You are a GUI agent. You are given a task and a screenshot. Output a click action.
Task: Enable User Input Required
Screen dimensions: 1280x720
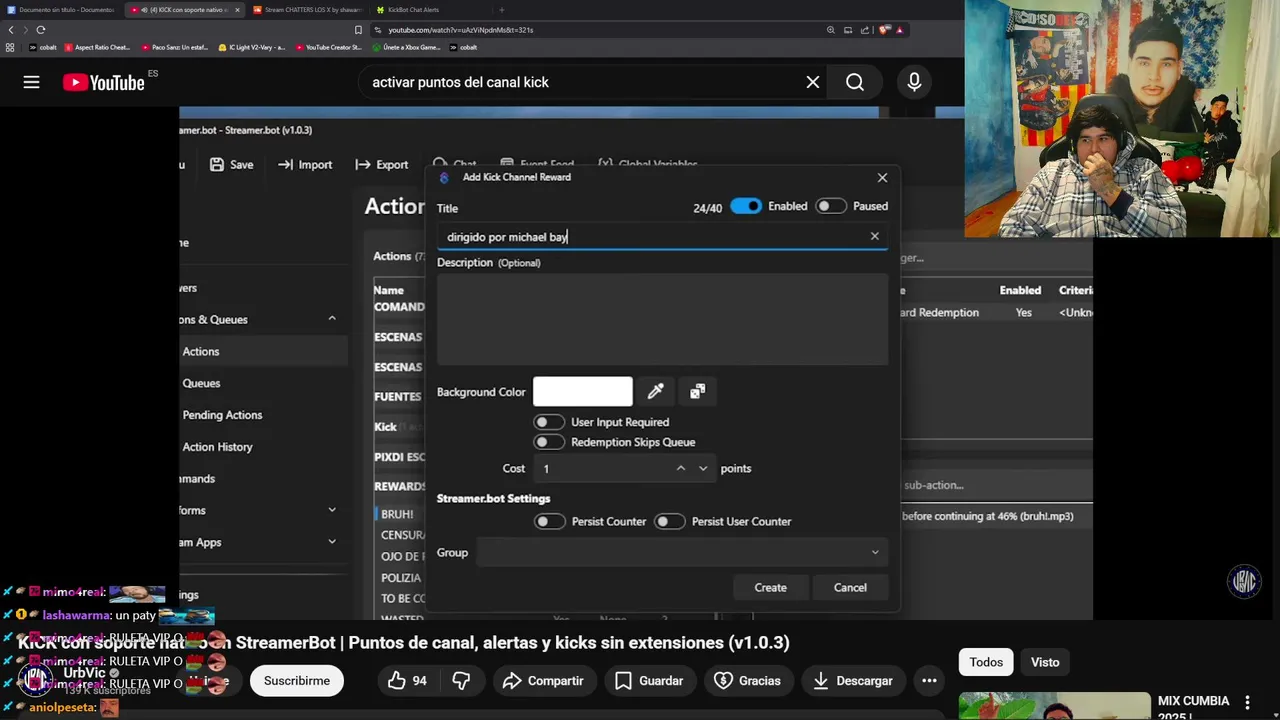click(x=549, y=422)
